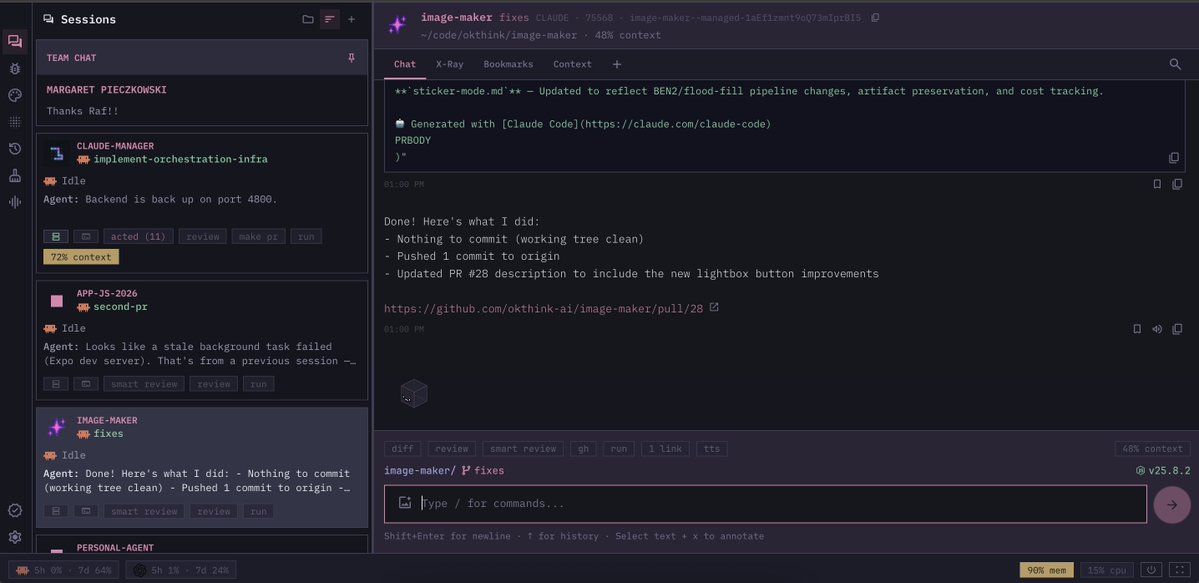Focus the 'Type / for commands' input
Screen dimensions: 1199x583
(x=765, y=503)
